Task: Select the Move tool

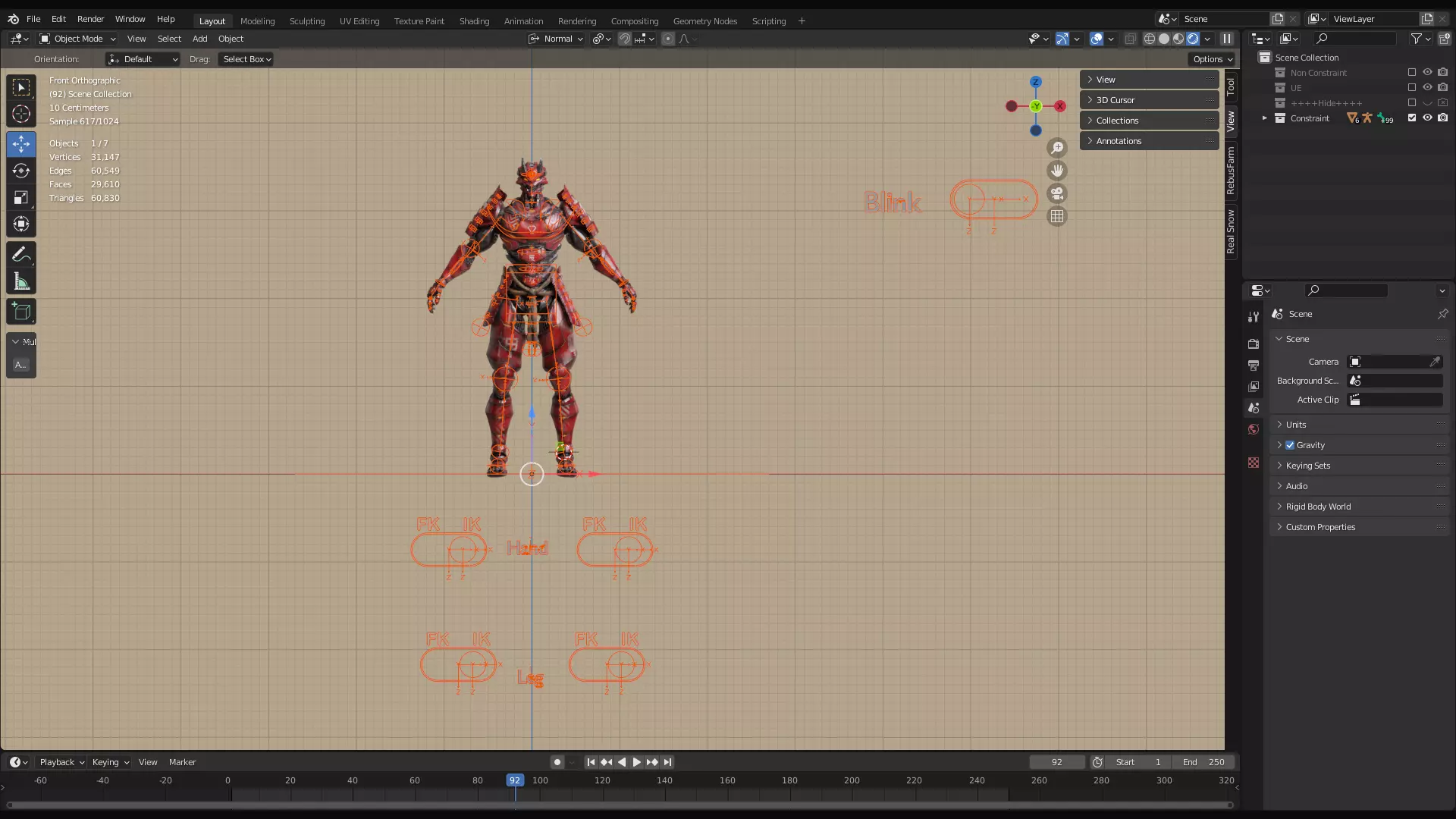Action: (21, 144)
